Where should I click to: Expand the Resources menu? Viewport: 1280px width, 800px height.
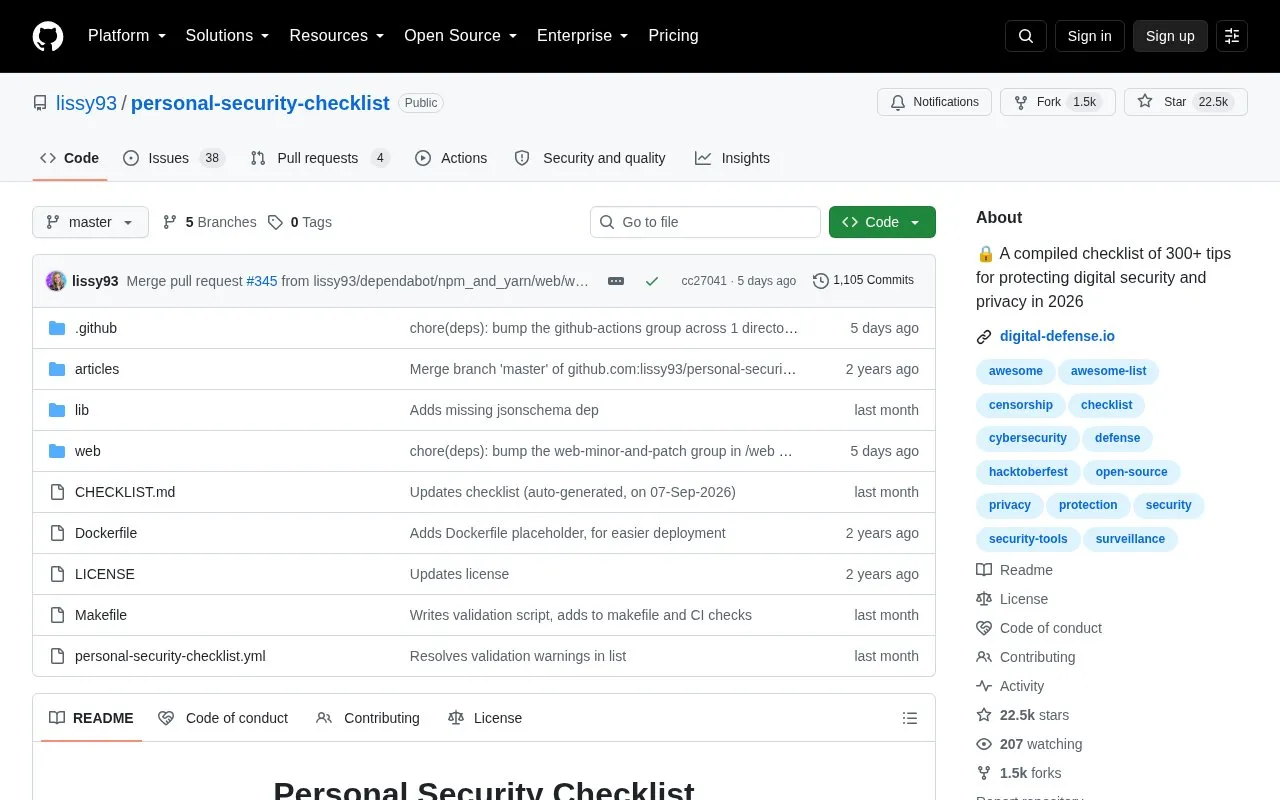tap(337, 36)
